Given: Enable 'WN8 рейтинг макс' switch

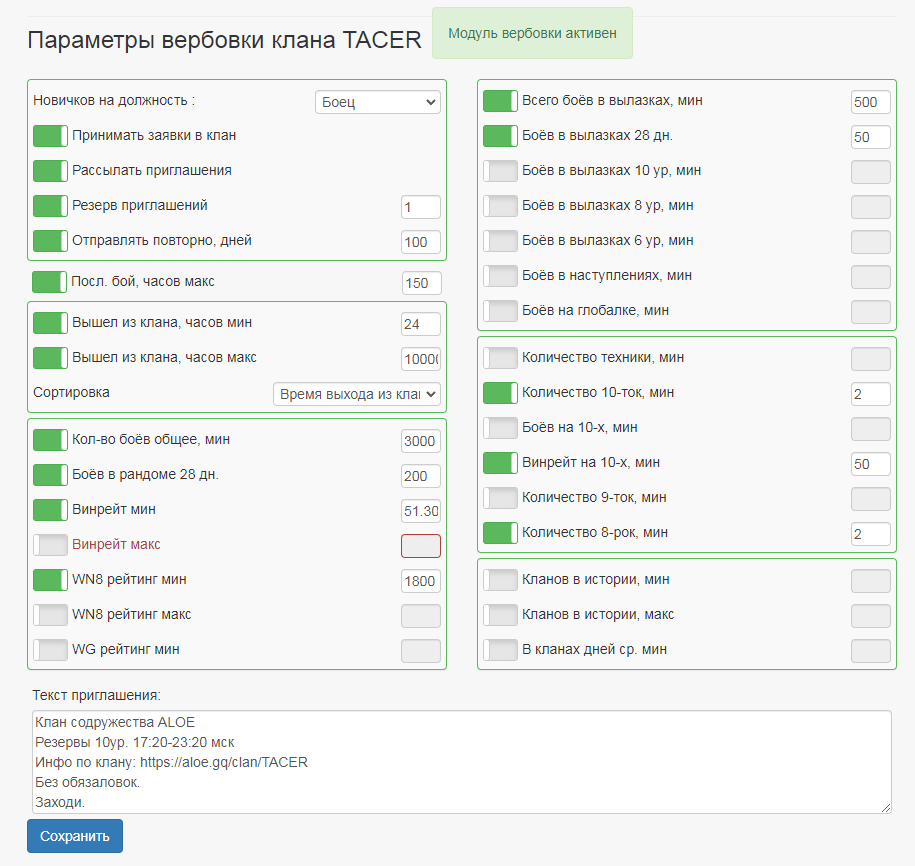Looking at the screenshot, I should tap(50, 615).
